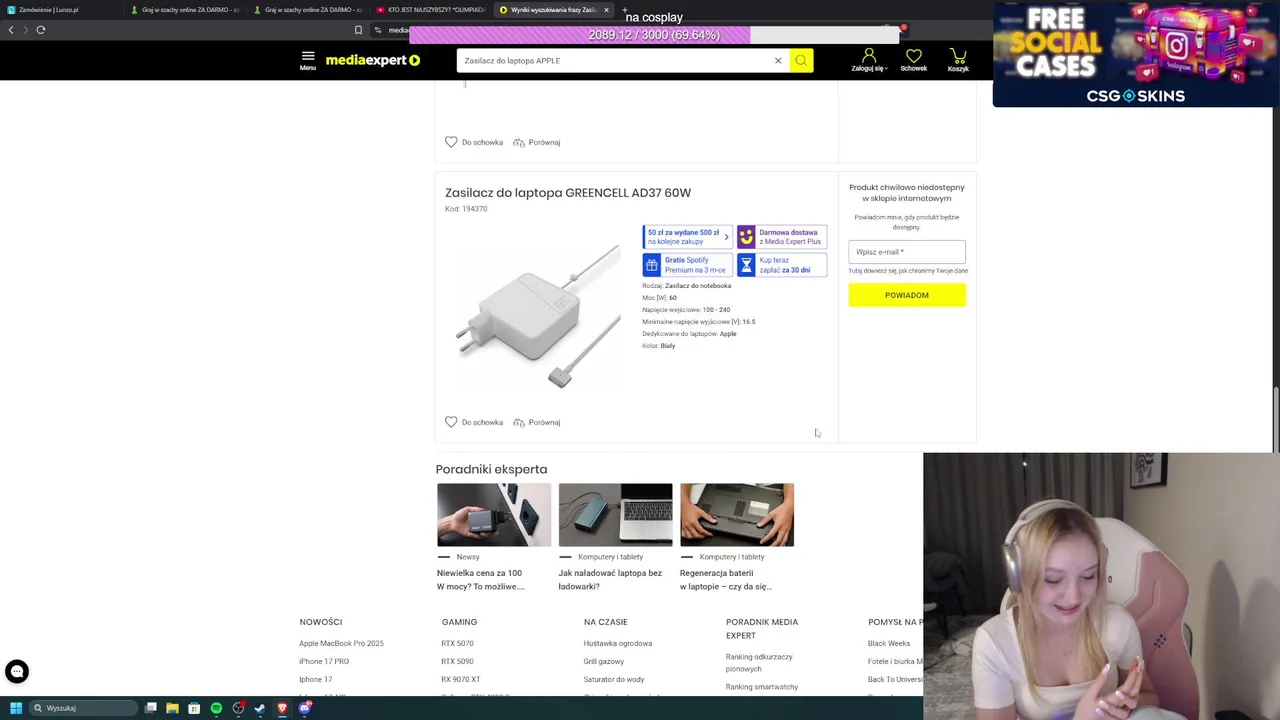Open the RX 9070 XT footer link

(460, 679)
